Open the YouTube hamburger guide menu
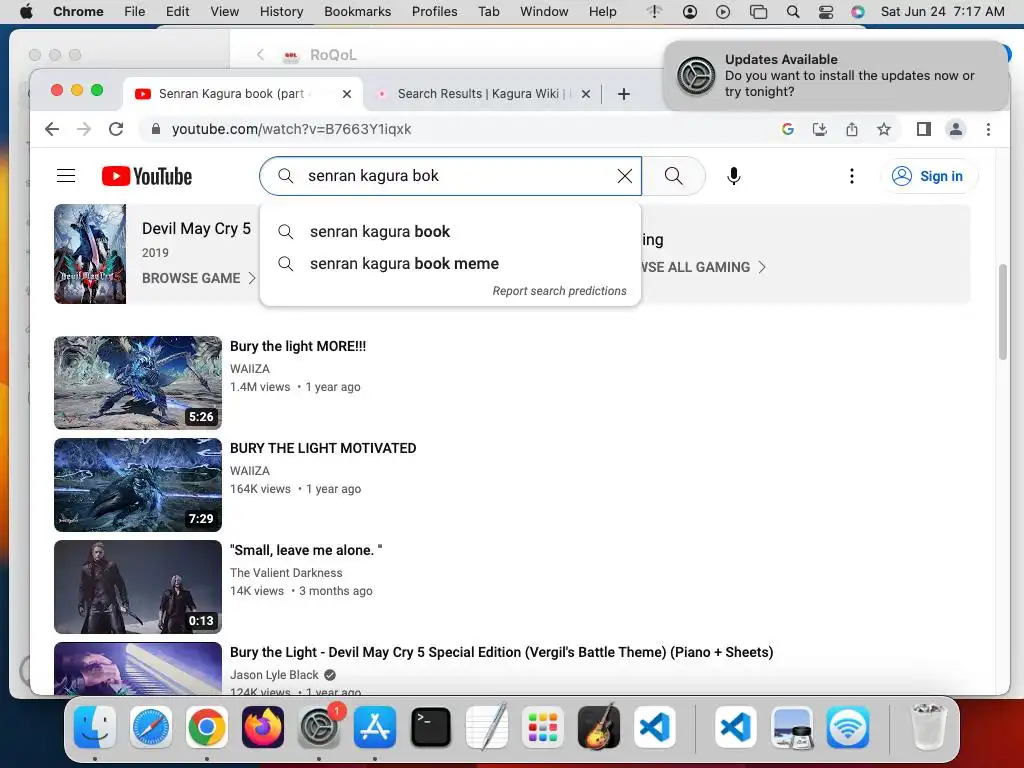1024x768 pixels. tap(66, 176)
